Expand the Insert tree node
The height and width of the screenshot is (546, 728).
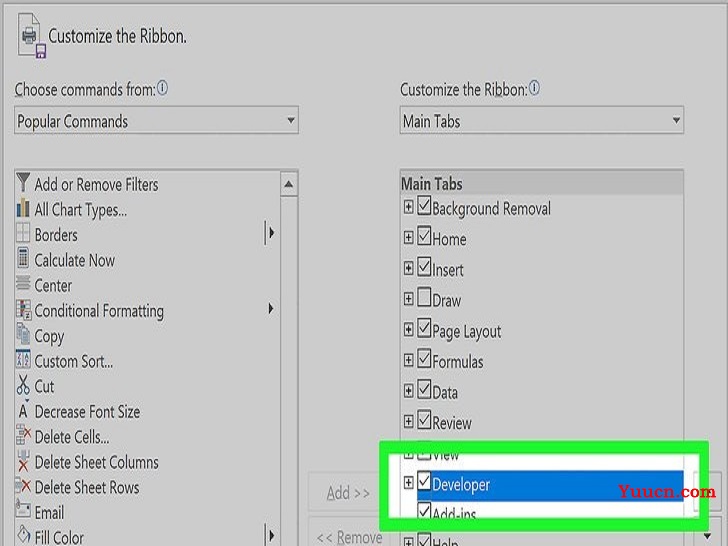[x=408, y=268]
